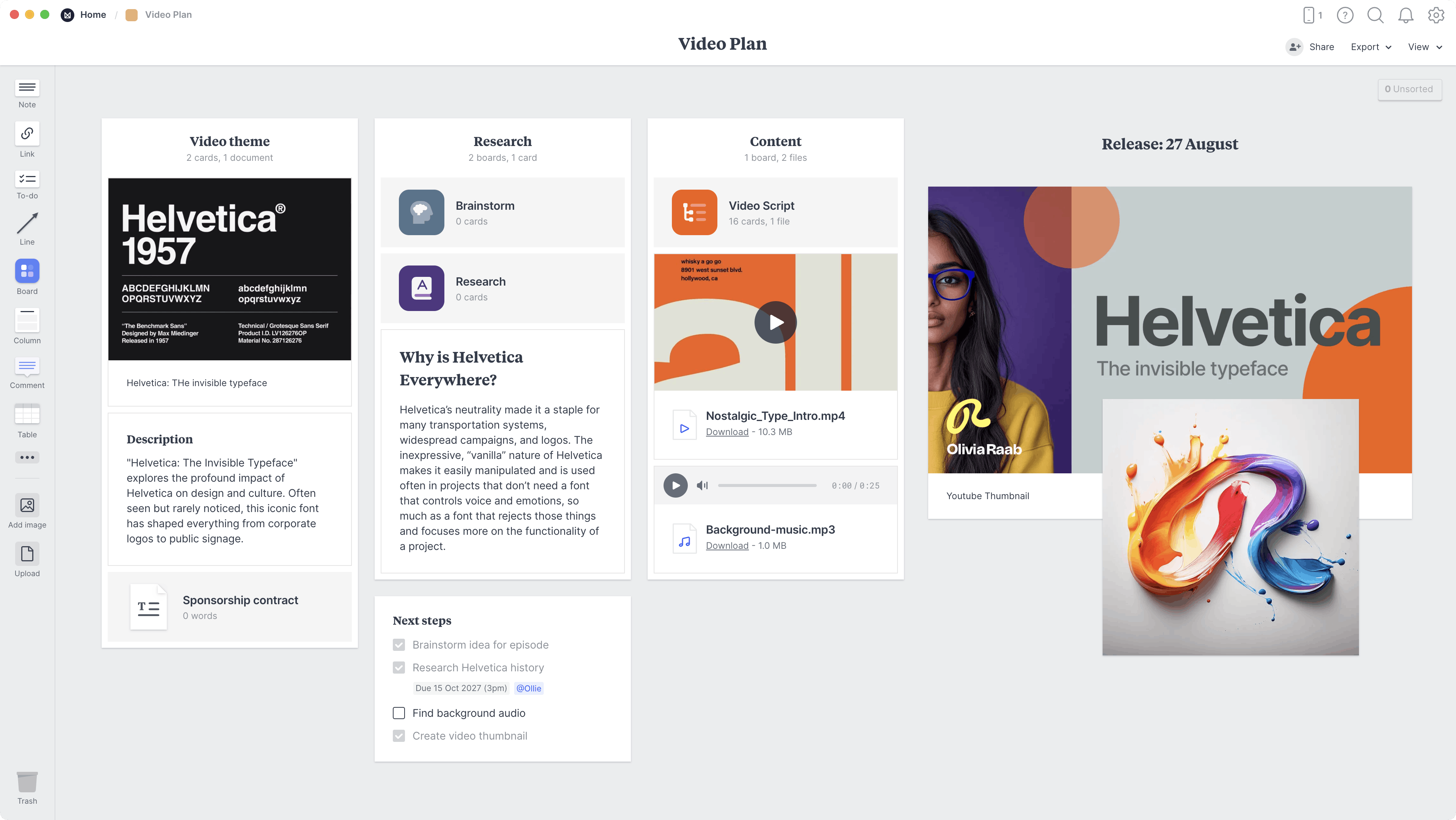Uncheck Brainstorm idea for episode

tap(399, 645)
